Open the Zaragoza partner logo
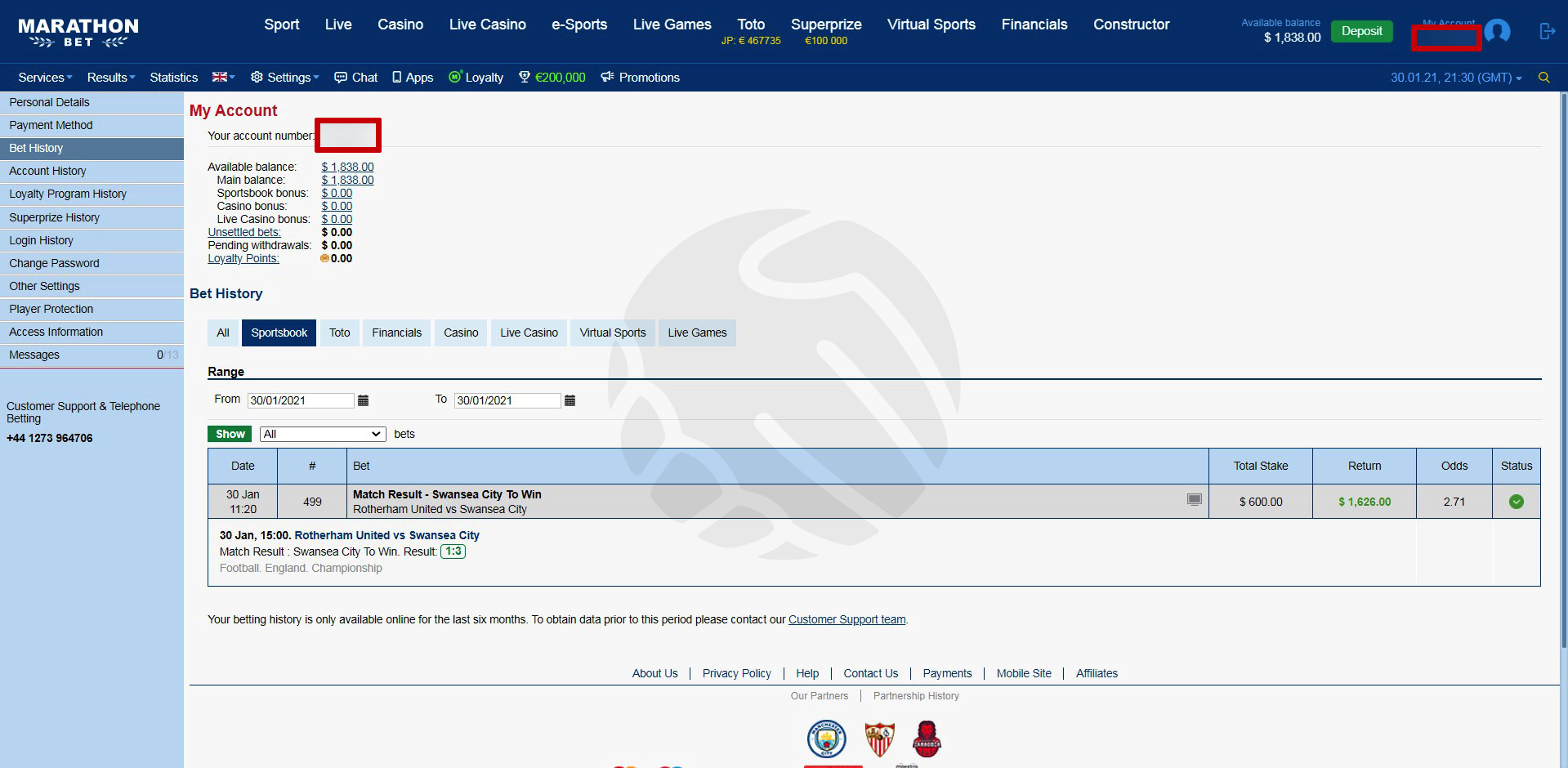This screenshot has height=768, width=1568. 927,739
